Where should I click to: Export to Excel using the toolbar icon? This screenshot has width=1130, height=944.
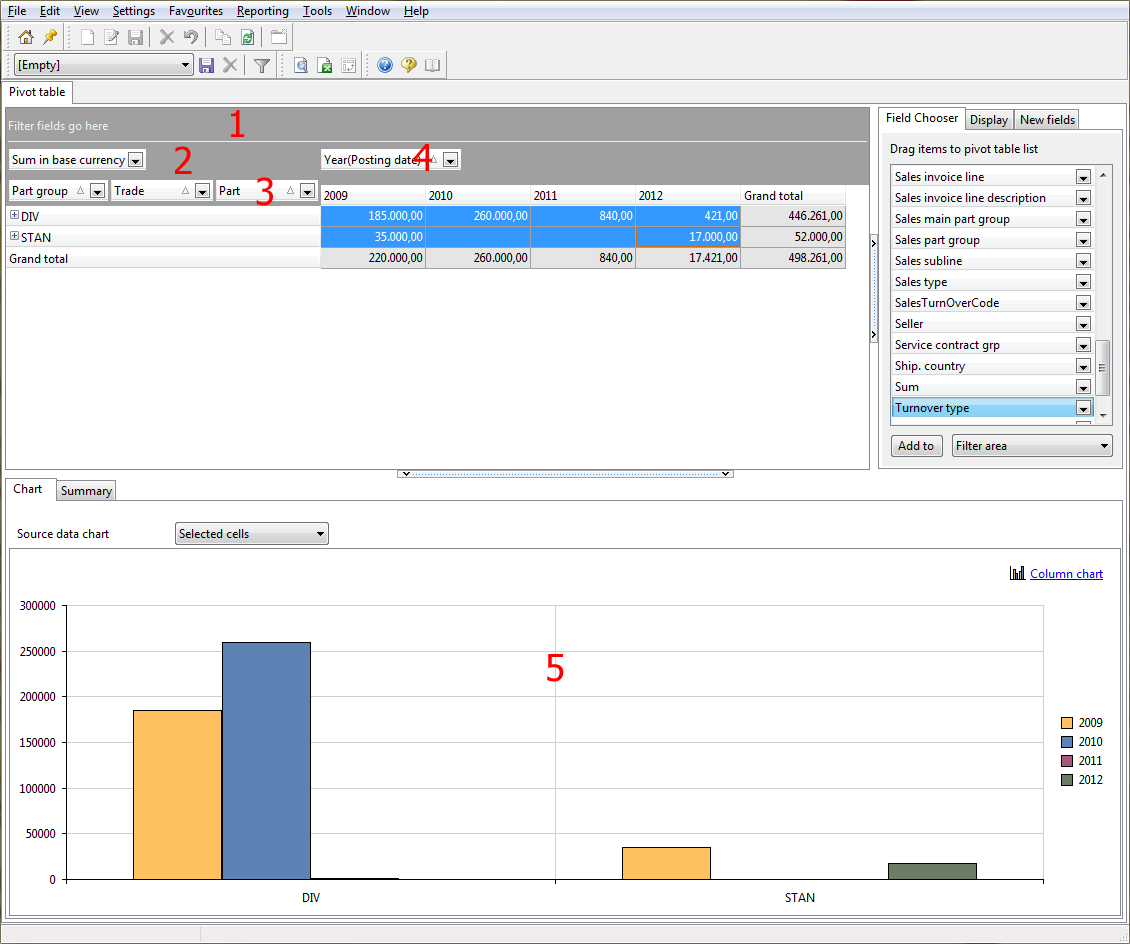click(324, 65)
